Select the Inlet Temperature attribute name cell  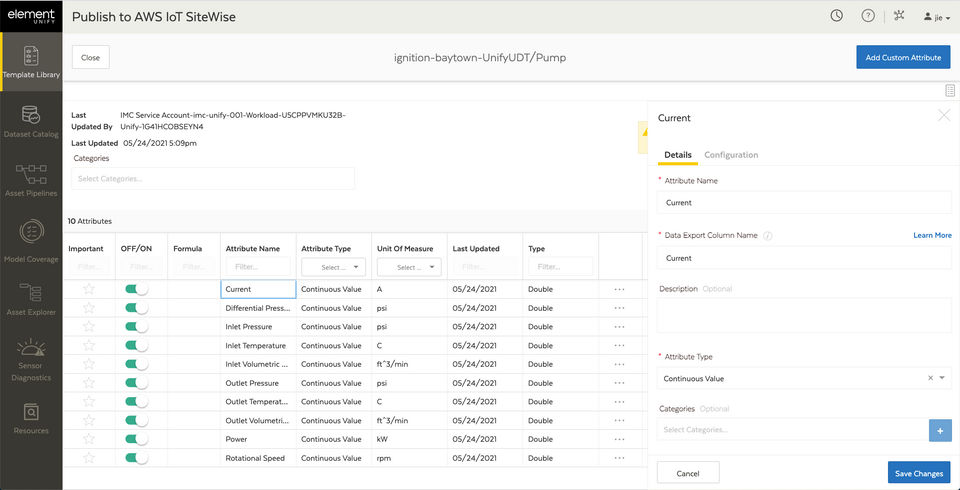pyautogui.click(x=258, y=345)
